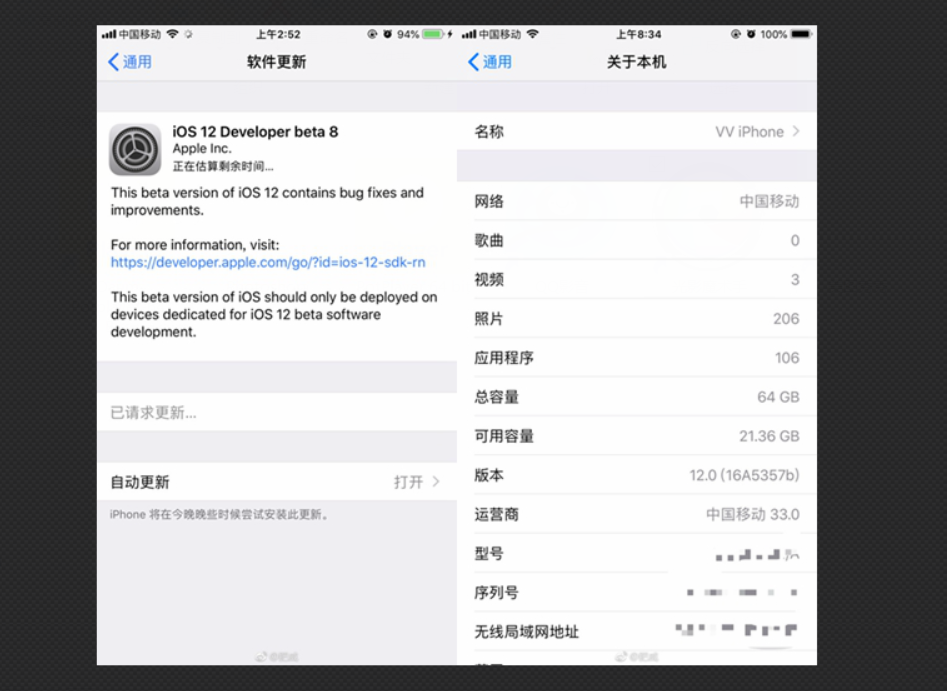Tap the 运营商 value 中国移动 33.0
The image size is (947, 691).
[753, 514]
